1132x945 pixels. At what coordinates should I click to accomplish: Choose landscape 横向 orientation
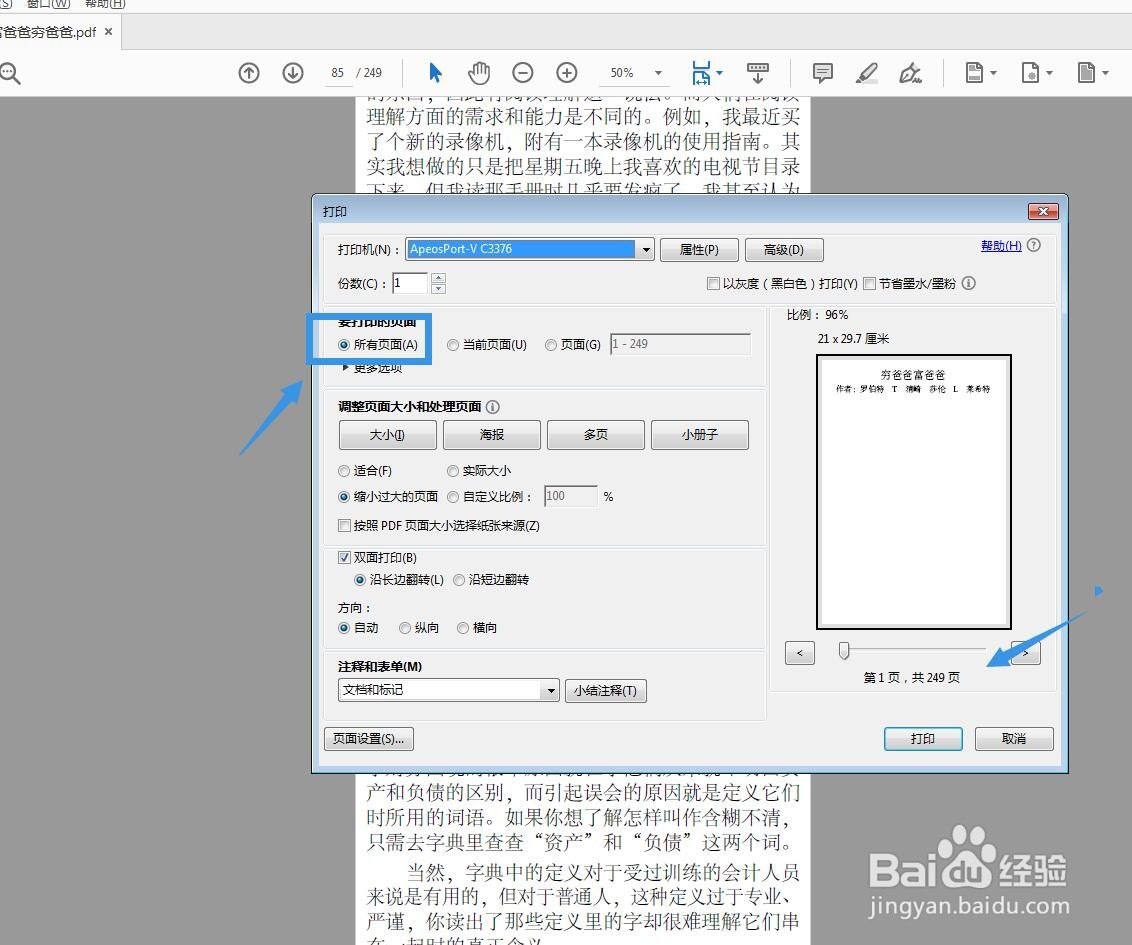coord(463,628)
